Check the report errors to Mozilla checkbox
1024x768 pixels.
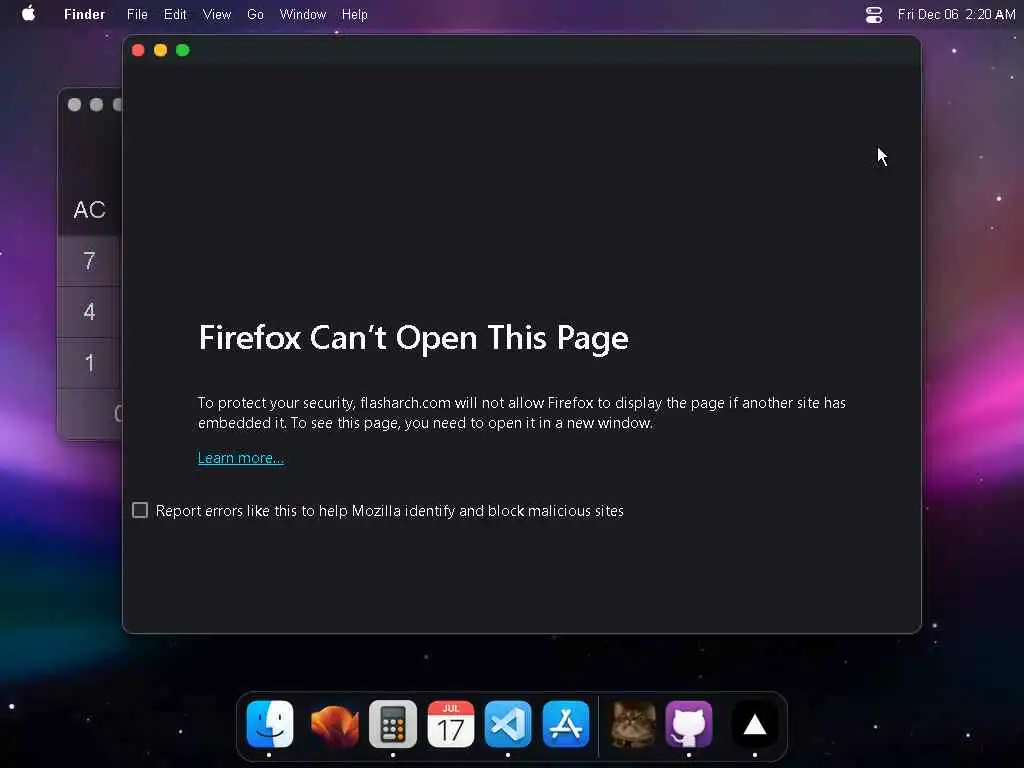click(x=140, y=510)
